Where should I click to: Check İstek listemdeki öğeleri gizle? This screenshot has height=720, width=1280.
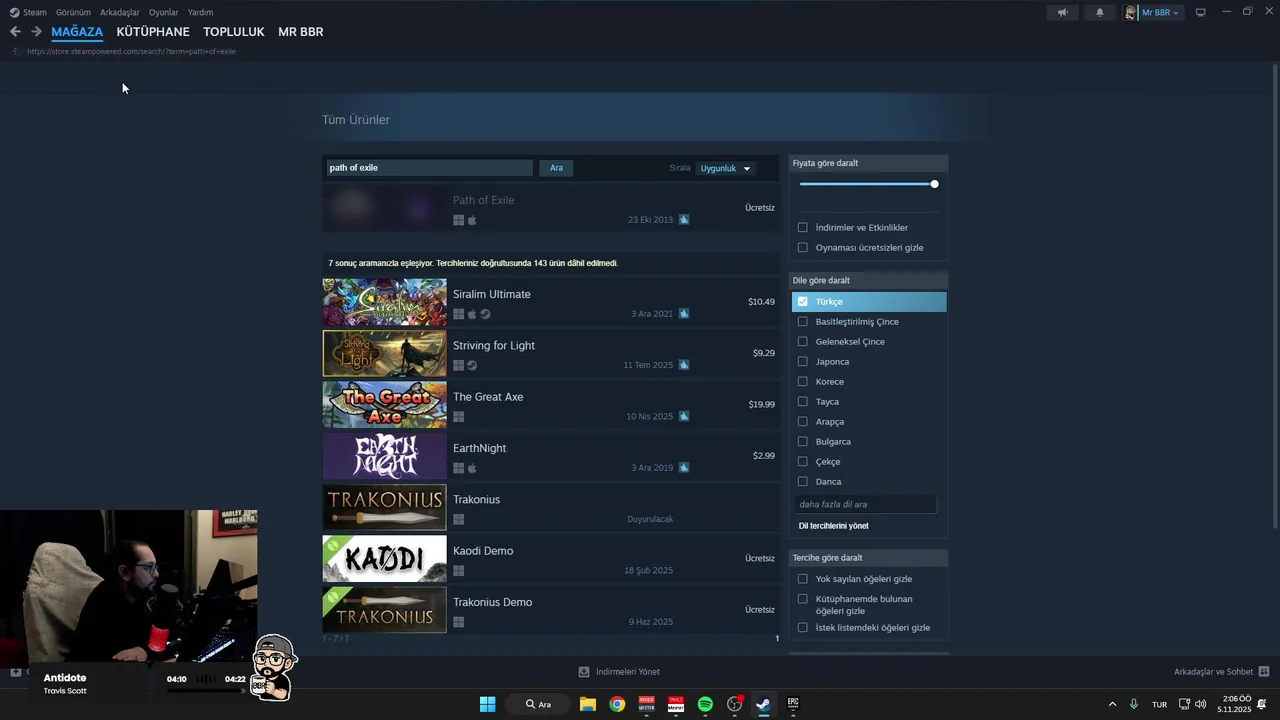pos(803,627)
